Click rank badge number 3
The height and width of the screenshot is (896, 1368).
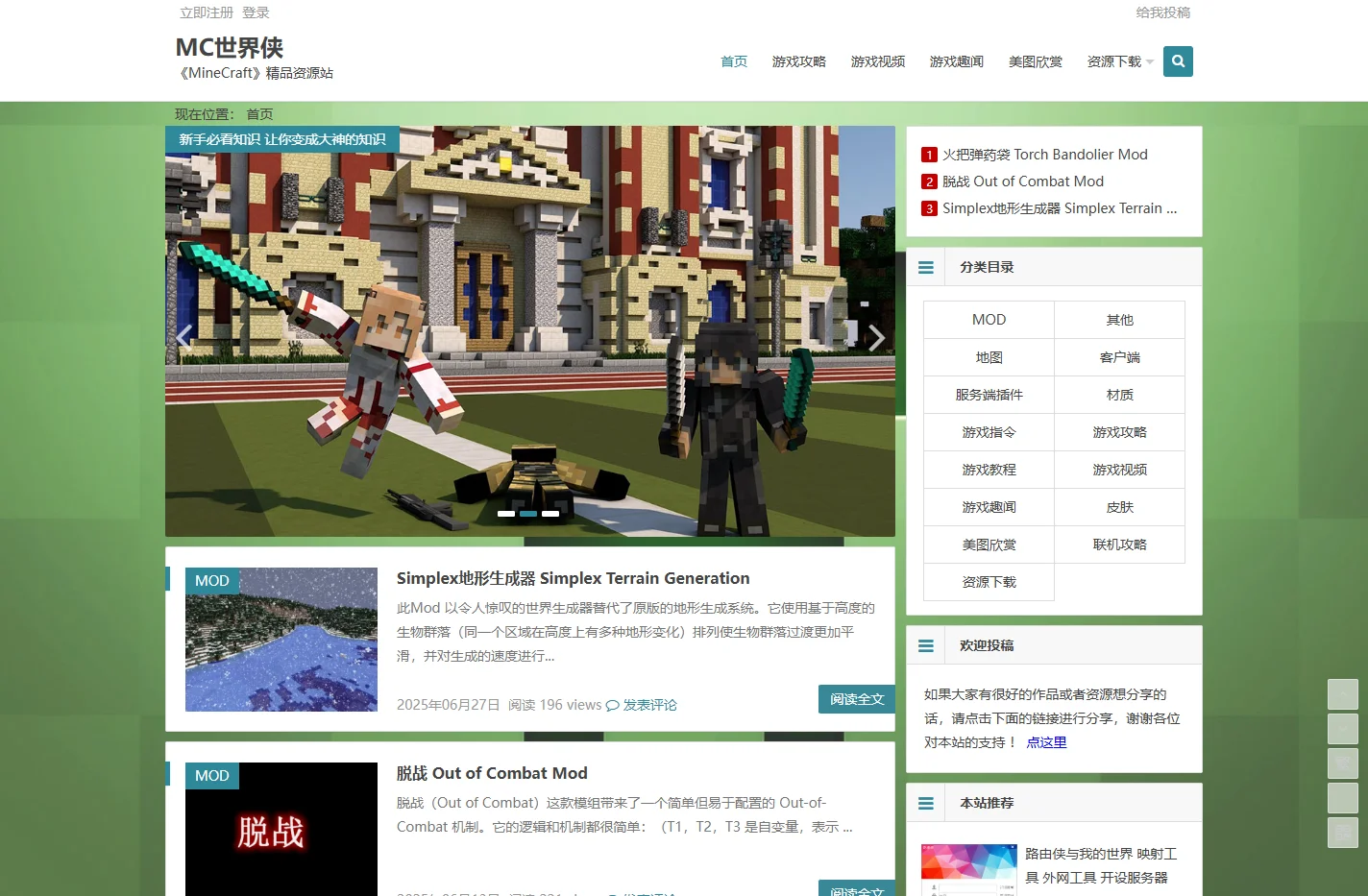click(x=929, y=208)
